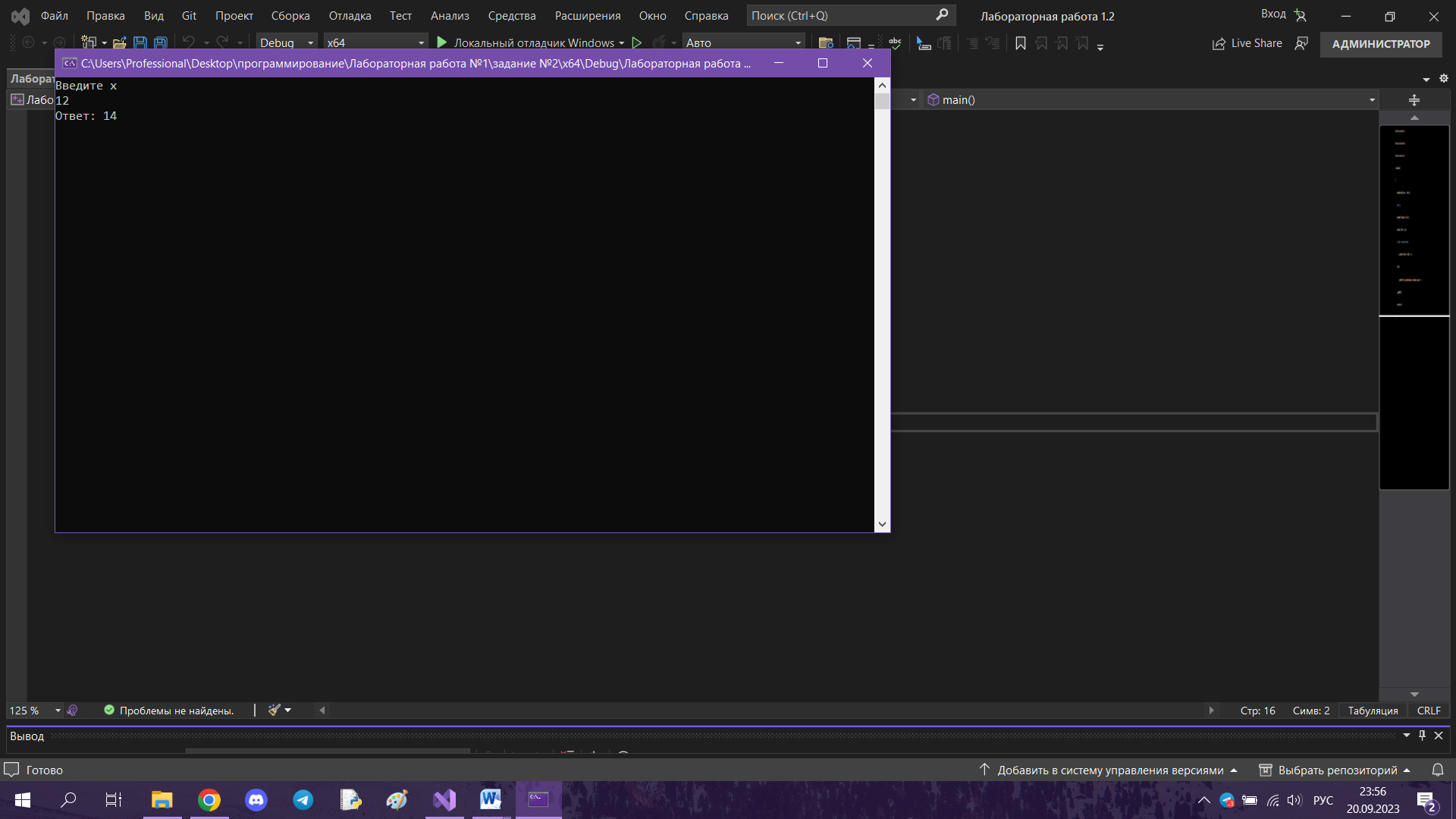Click the search magnifier in the Поиск box
This screenshot has width=1456, height=819.
(x=942, y=15)
